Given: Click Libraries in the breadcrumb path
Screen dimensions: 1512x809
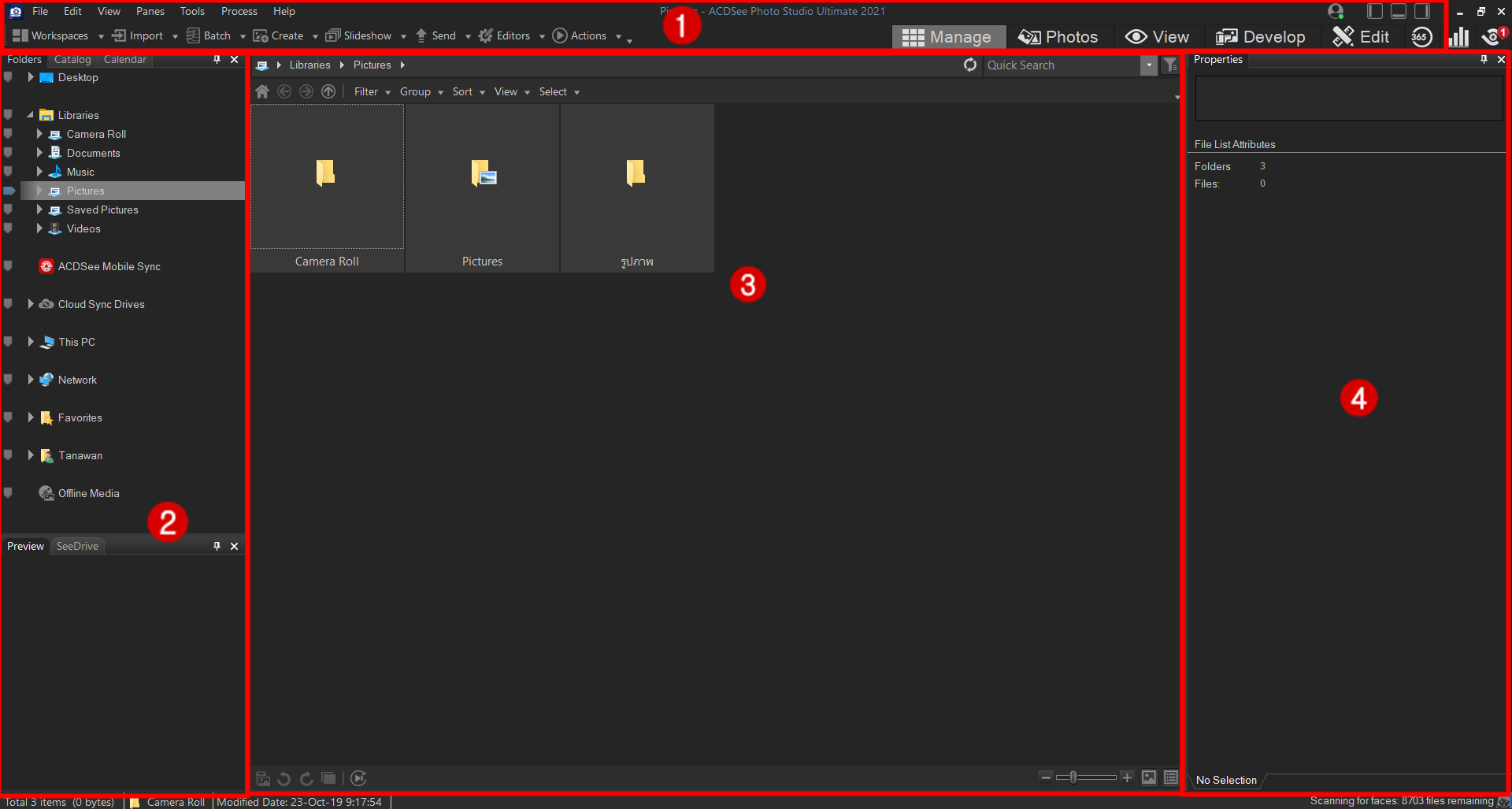Looking at the screenshot, I should coord(310,65).
